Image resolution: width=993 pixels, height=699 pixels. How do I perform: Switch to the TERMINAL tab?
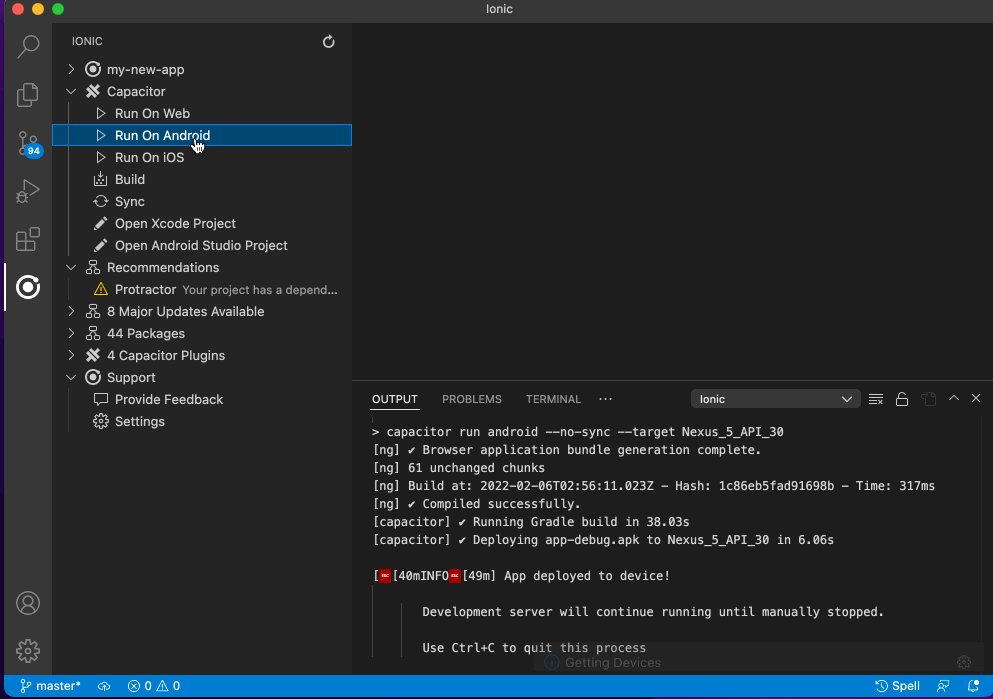(x=553, y=398)
